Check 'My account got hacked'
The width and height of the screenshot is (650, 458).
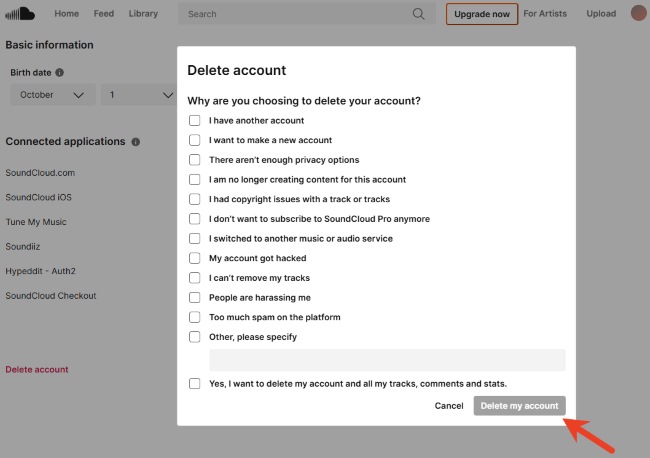coord(194,258)
